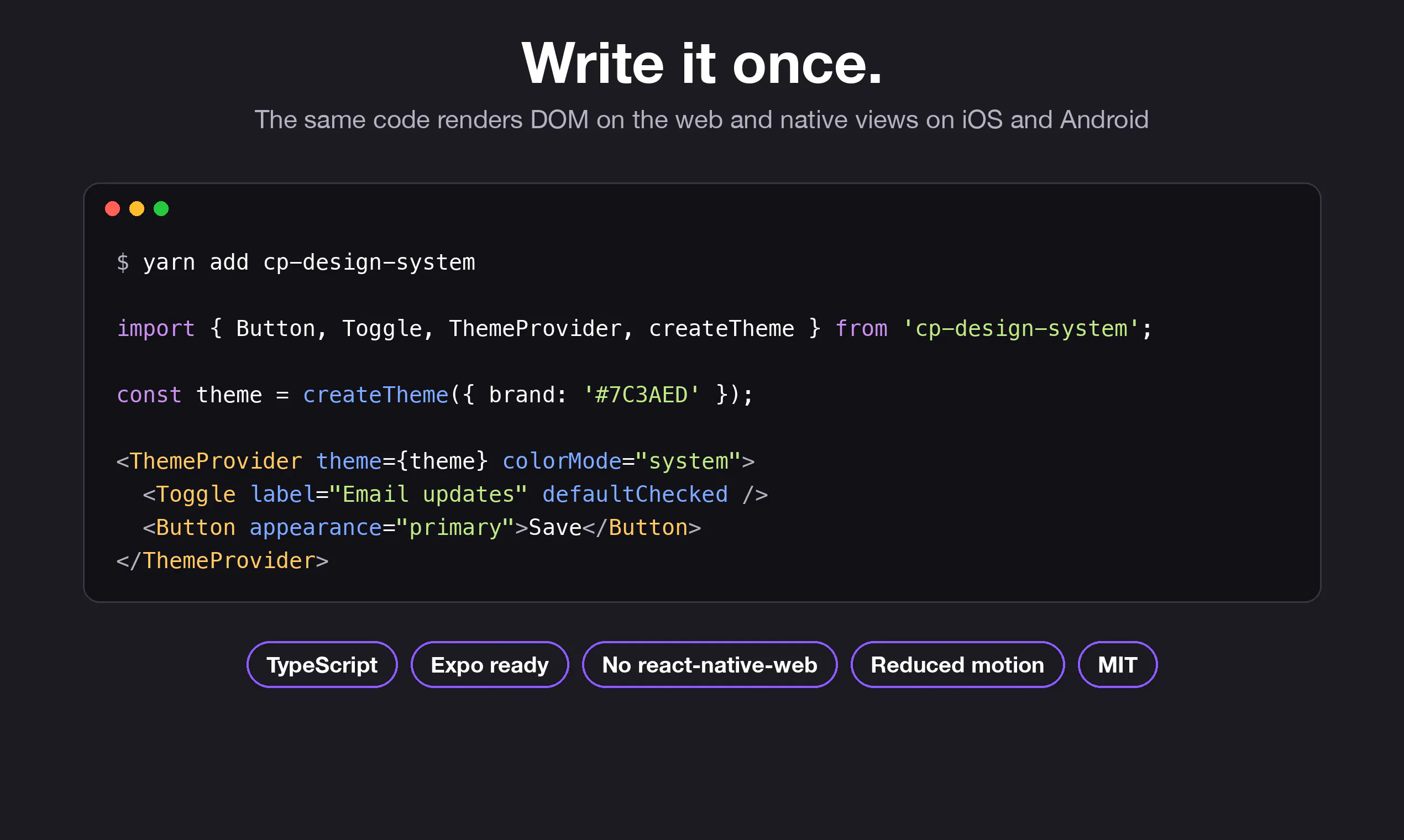Select the TypeScript pill badge
1404x840 pixels.
point(322,664)
